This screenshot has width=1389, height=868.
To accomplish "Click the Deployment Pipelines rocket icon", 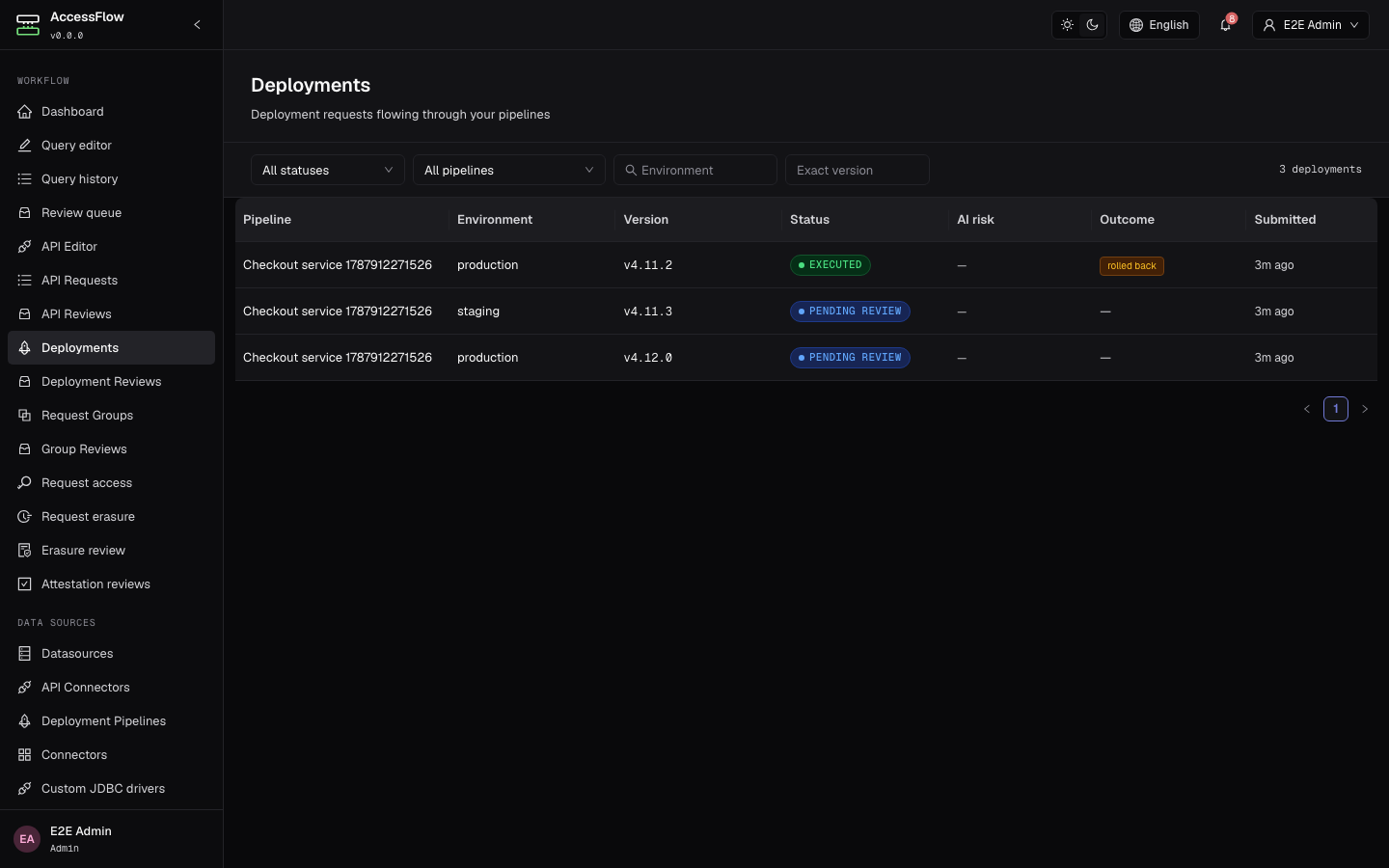I will tap(25, 721).
